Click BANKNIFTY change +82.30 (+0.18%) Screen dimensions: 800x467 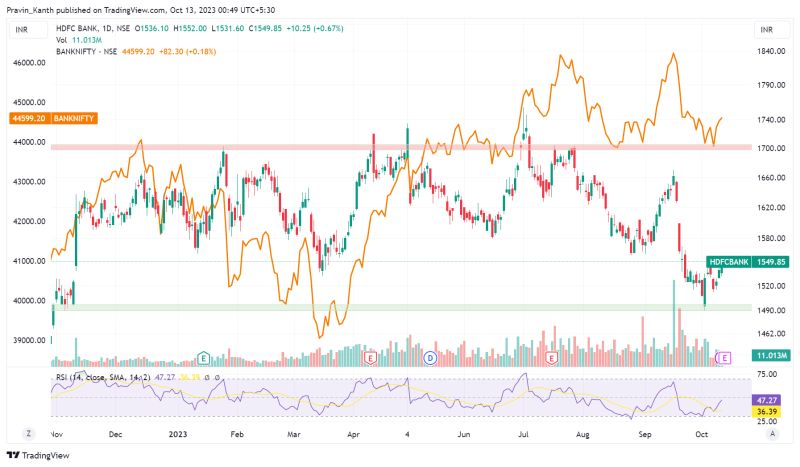187,52
